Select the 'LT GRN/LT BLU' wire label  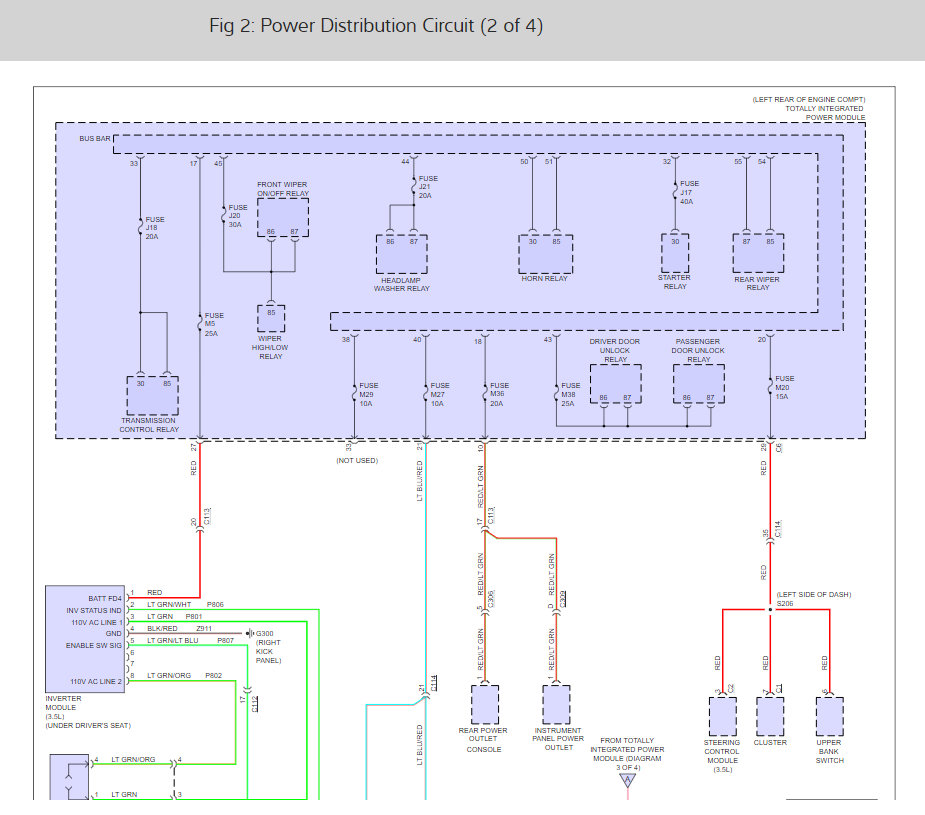coord(173,640)
